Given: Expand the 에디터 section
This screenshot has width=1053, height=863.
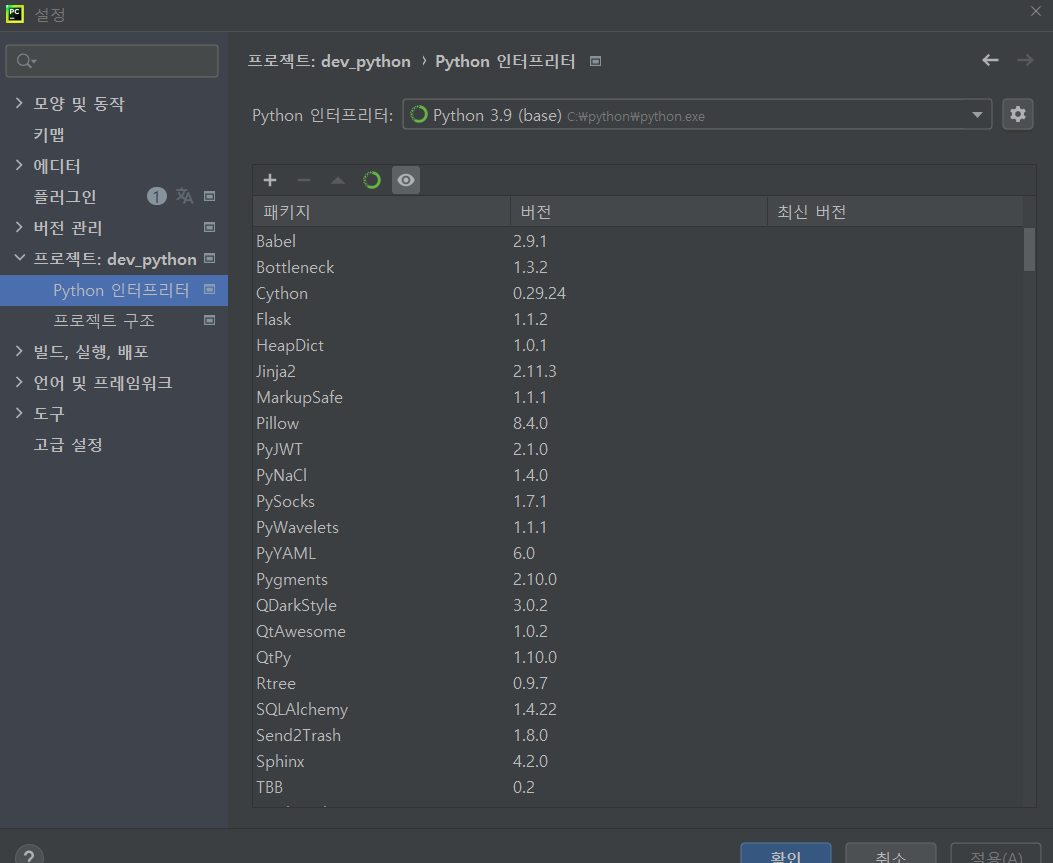Looking at the screenshot, I should pyautogui.click(x=19, y=165).
